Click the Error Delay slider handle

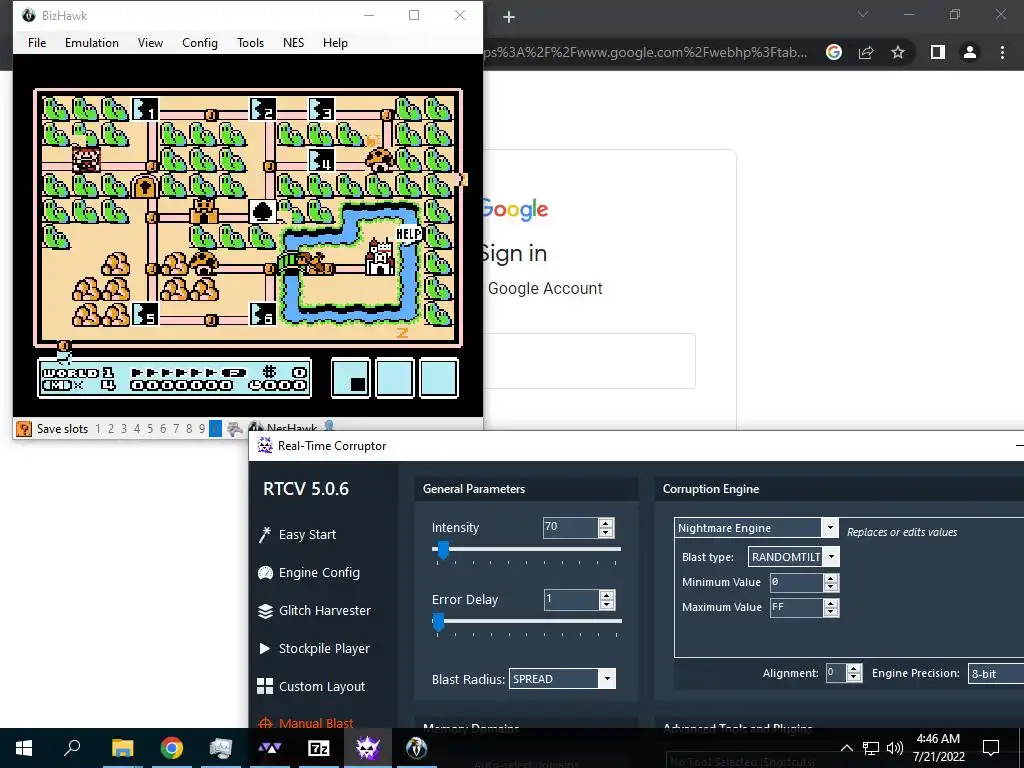point(438,622)
